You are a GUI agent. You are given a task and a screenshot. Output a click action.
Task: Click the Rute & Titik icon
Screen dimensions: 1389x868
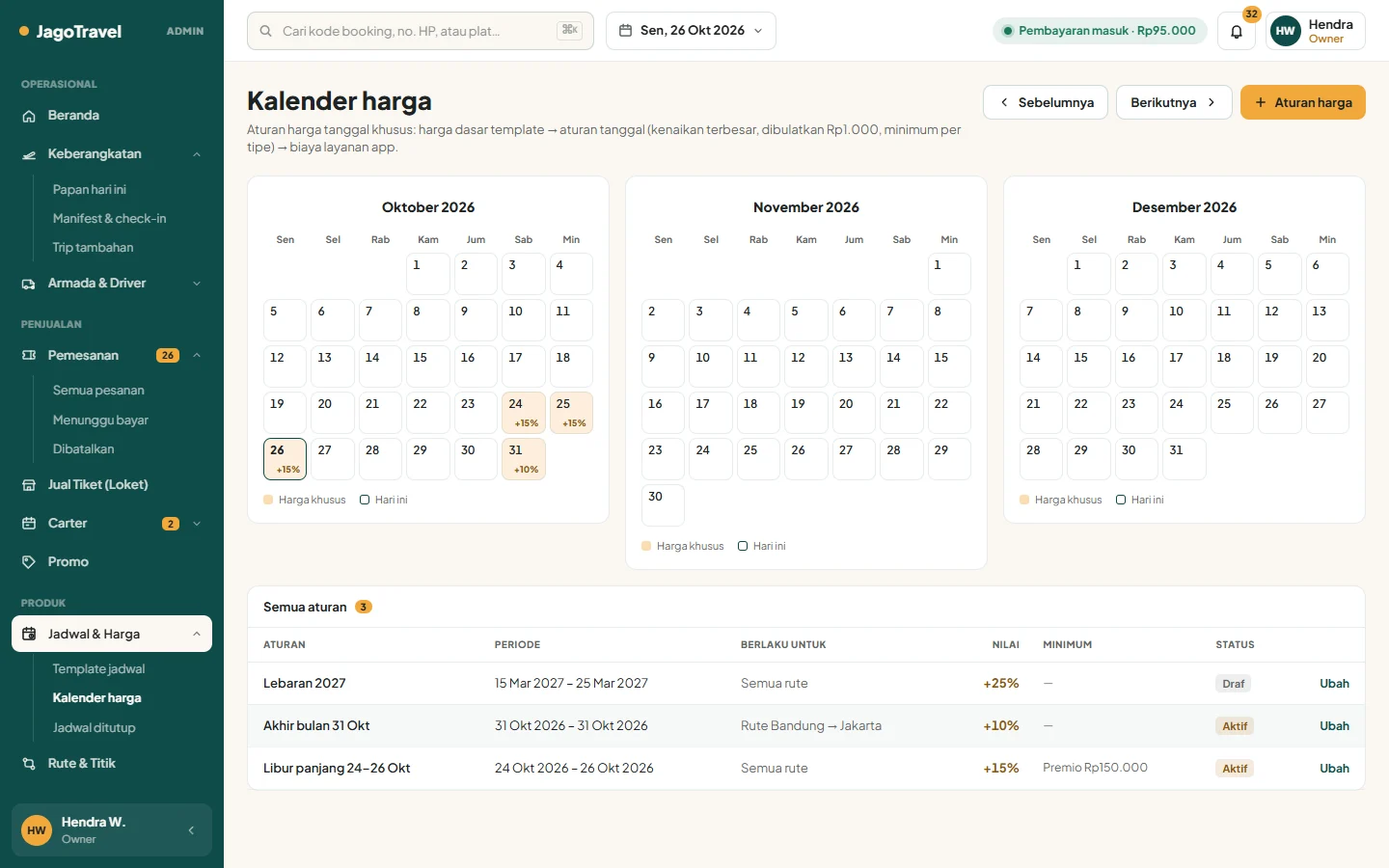(x=29, y=764)
